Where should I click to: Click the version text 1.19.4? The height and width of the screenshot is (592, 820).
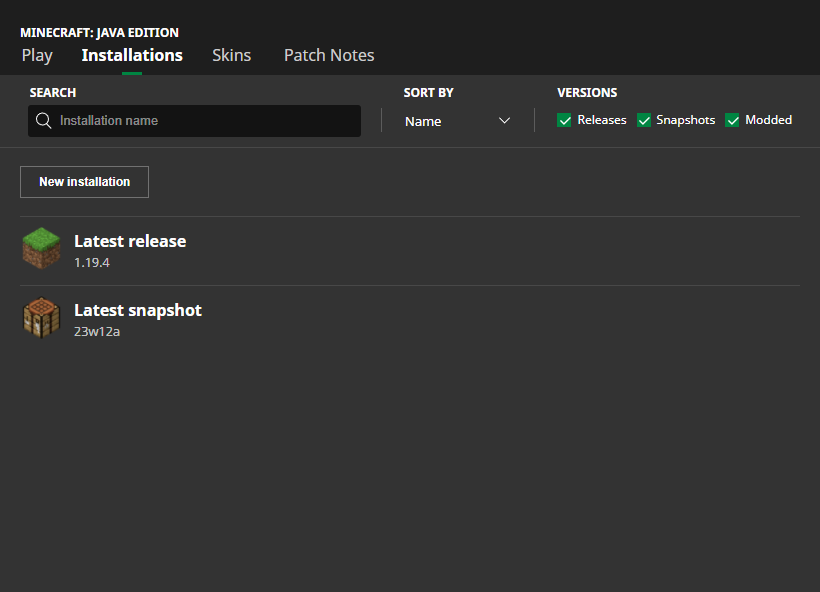click(x=92, y=263)
